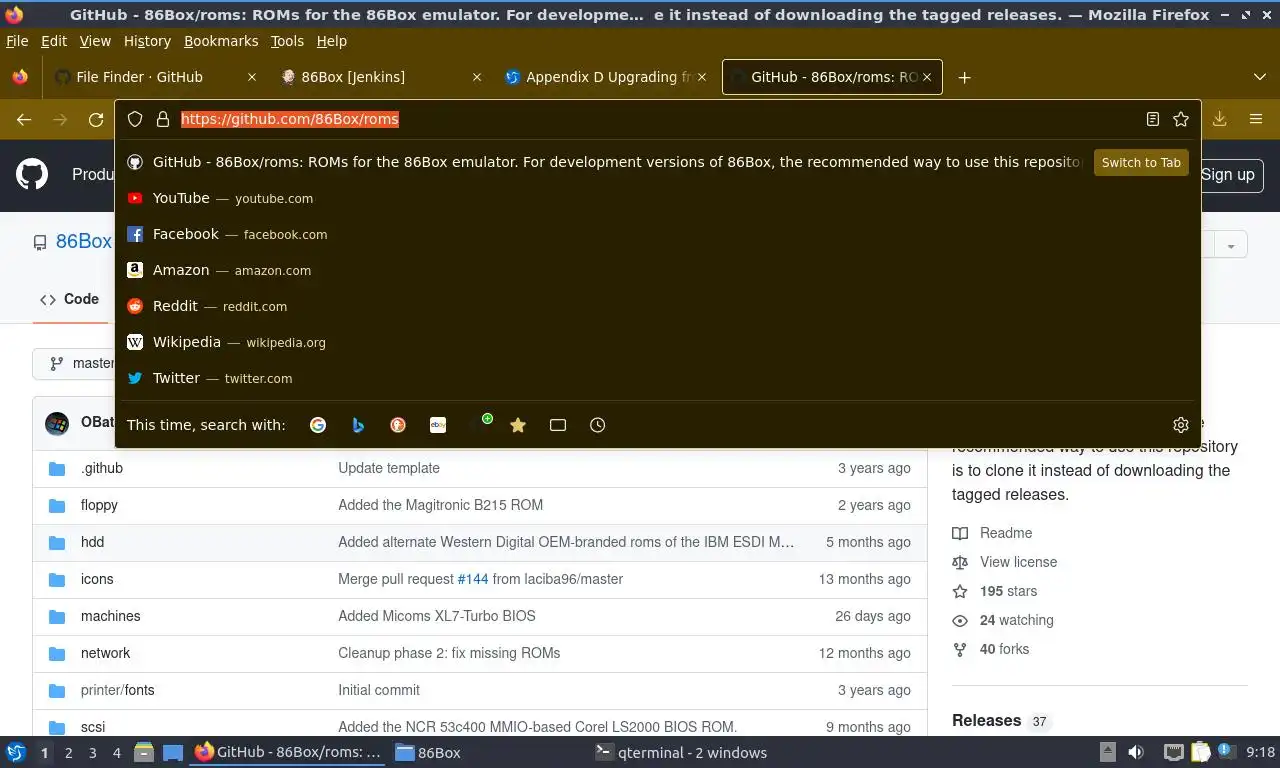Switch to 86Box [Jenkins] tab
This screenshot has width=1280, height=768.
380,77
